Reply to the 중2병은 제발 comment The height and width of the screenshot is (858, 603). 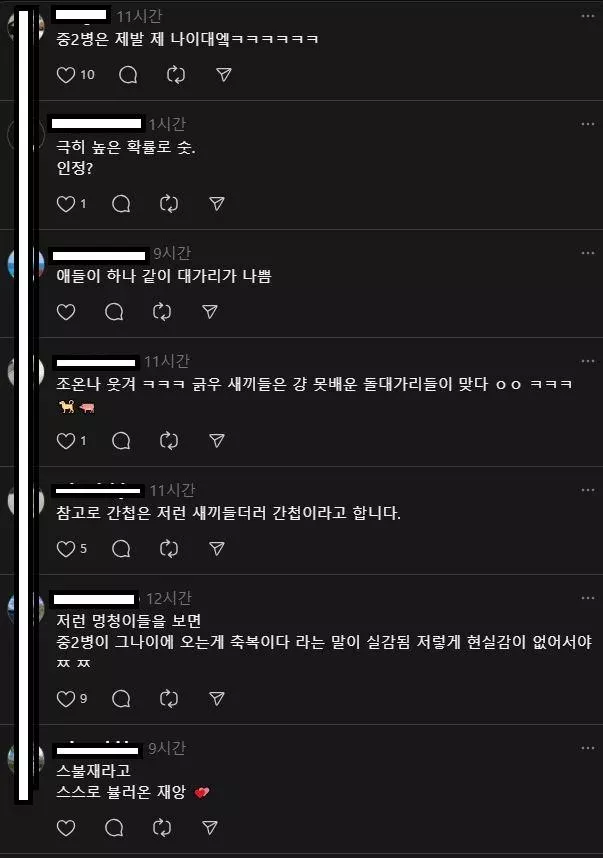point(128,75)
